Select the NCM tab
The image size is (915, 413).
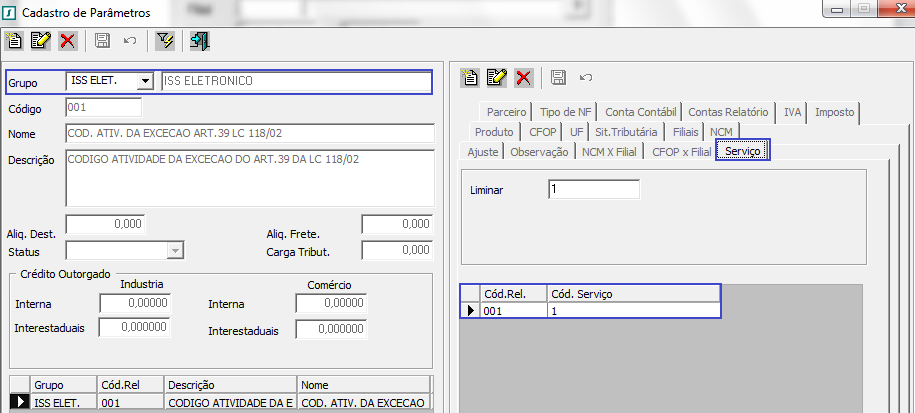click(x=721, y=132)
